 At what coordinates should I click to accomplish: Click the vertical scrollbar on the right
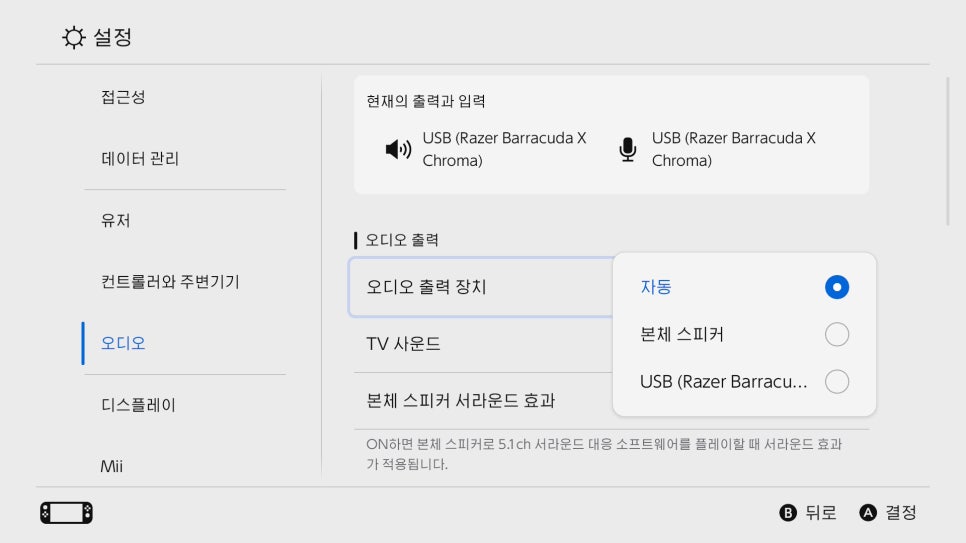[948, 150]
